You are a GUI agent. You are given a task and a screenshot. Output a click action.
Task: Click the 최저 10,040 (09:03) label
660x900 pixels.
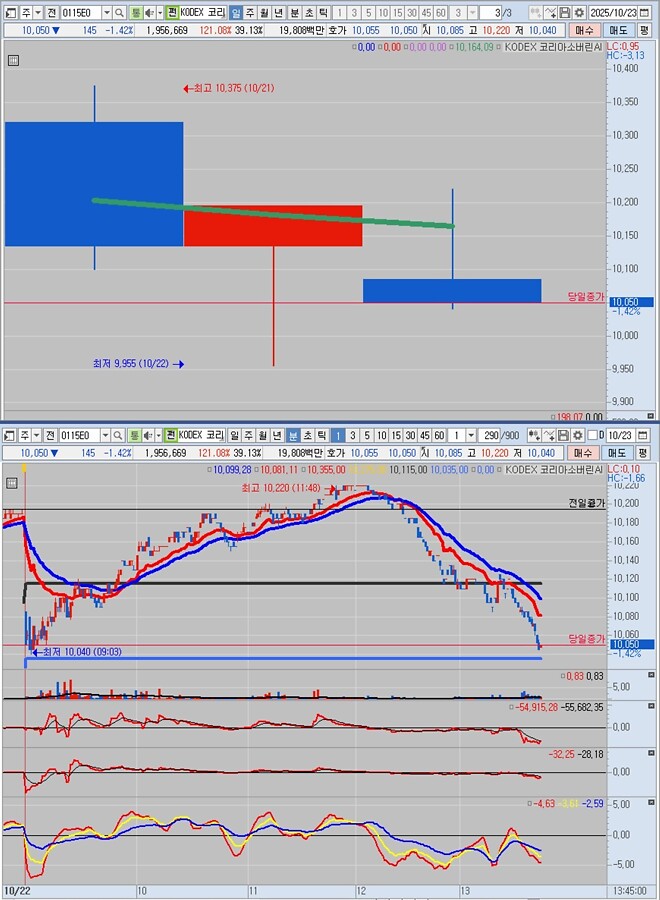[77, 652]
